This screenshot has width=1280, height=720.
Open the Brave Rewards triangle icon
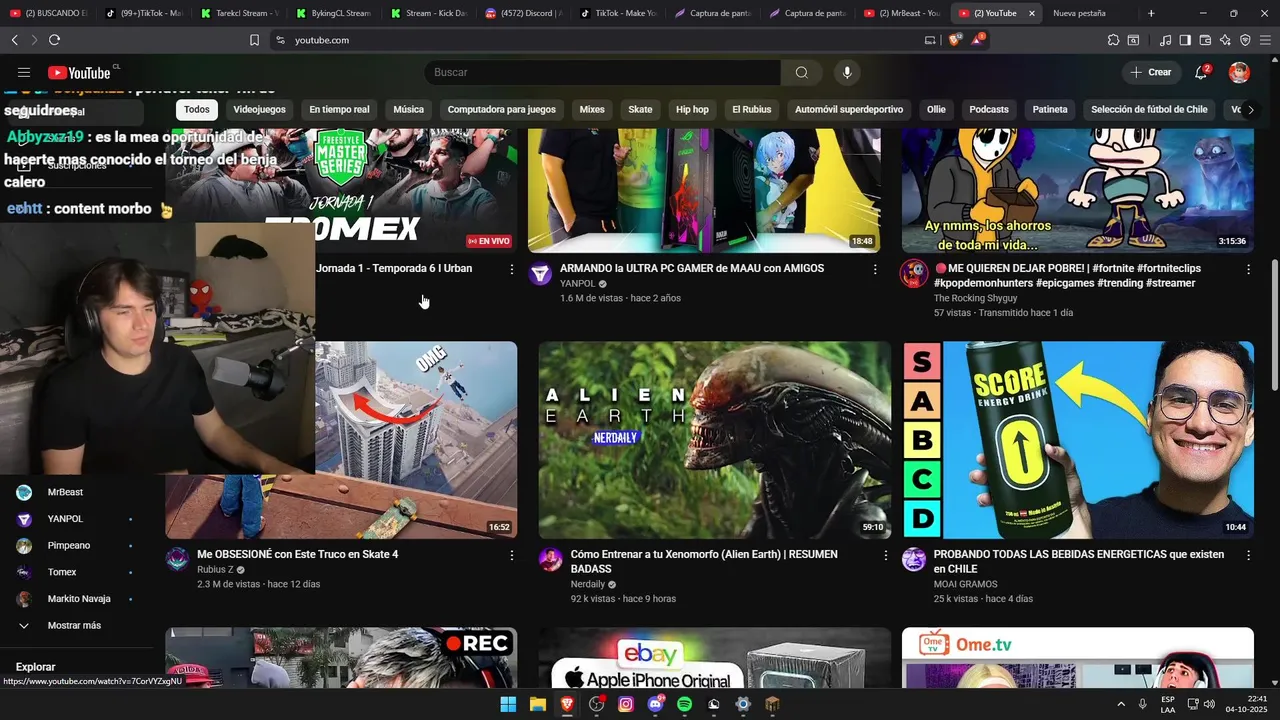pos(978,40)
